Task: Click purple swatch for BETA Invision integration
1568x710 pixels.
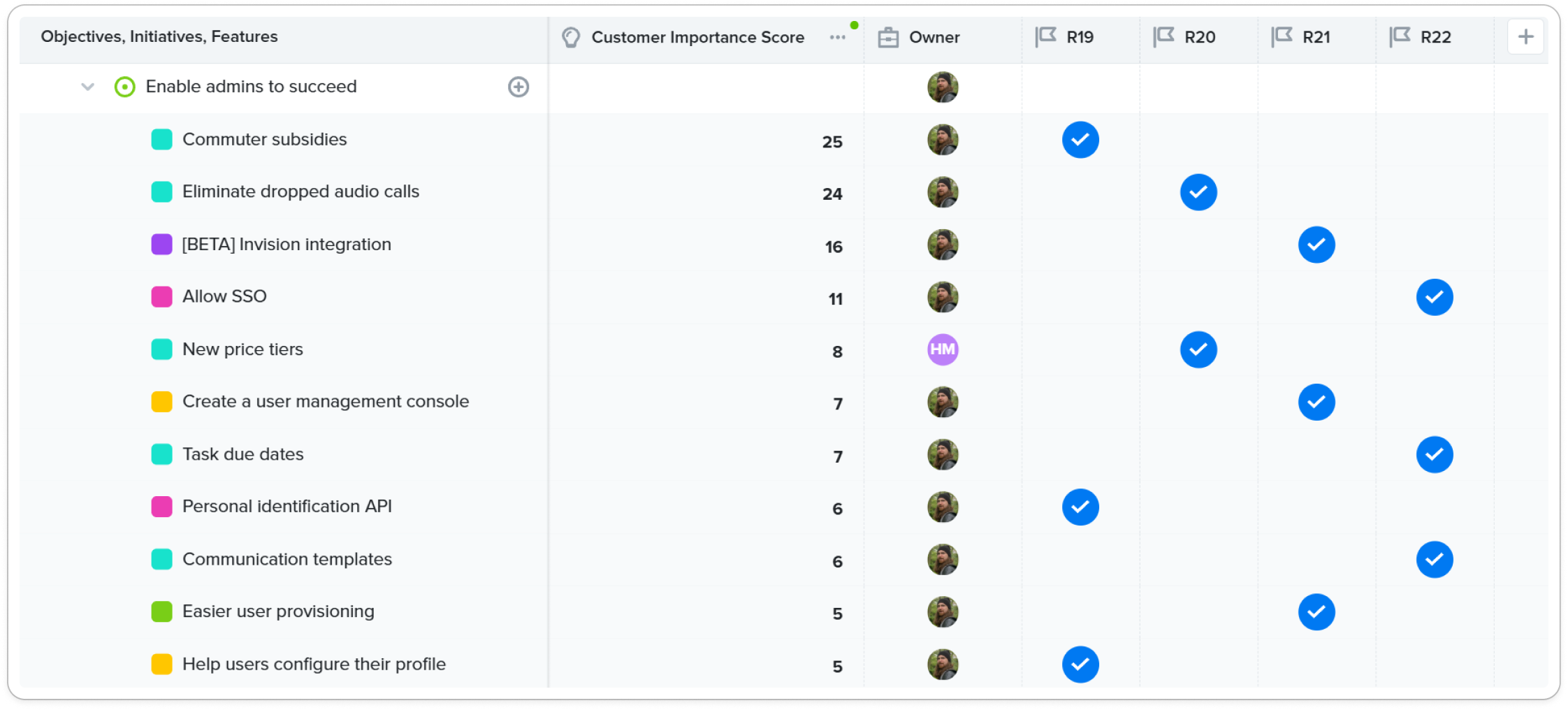Action: pyautogui.click(x=161, y=245)
